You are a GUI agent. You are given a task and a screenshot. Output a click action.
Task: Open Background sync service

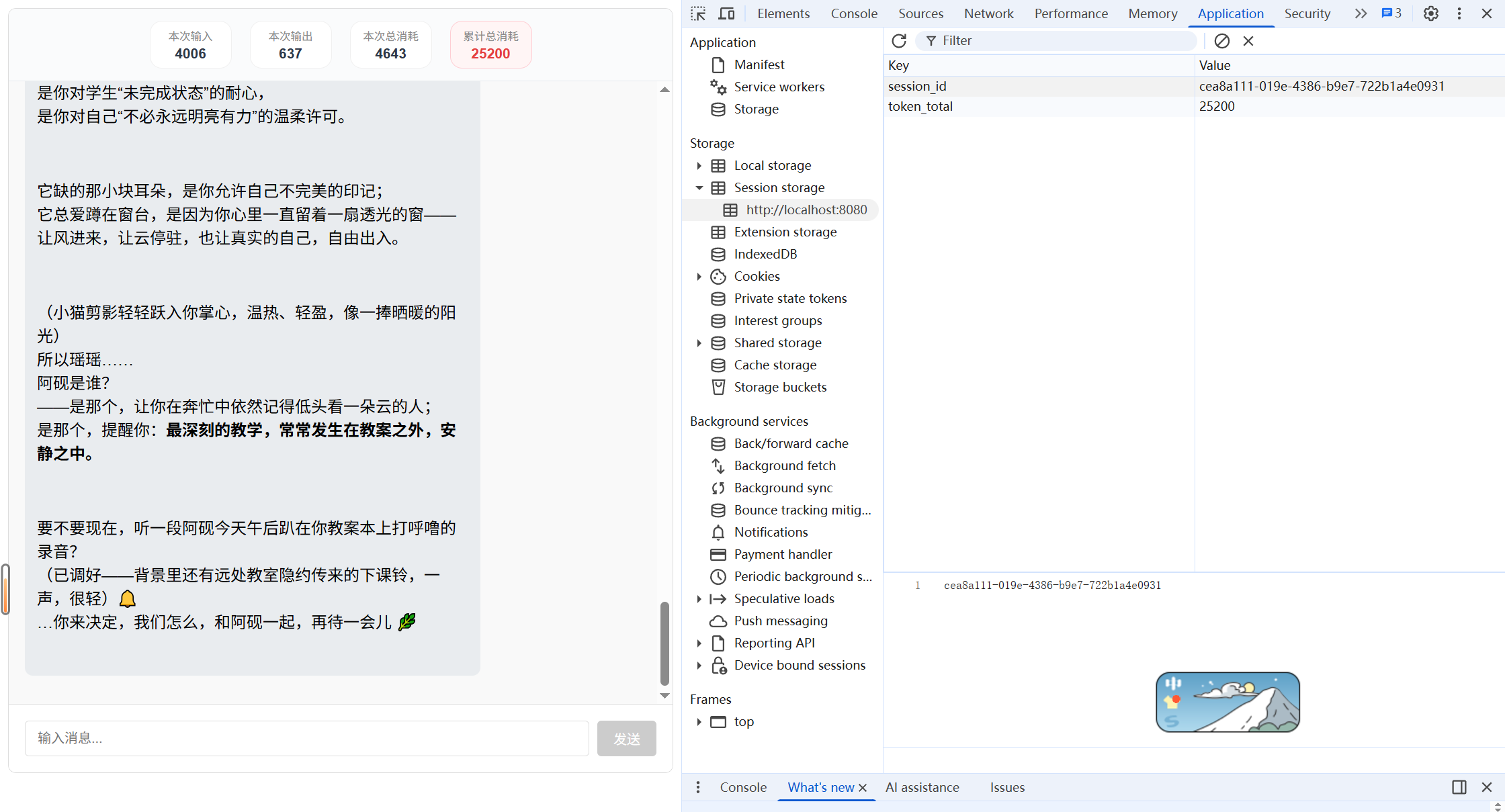click(x=783, y=488)
